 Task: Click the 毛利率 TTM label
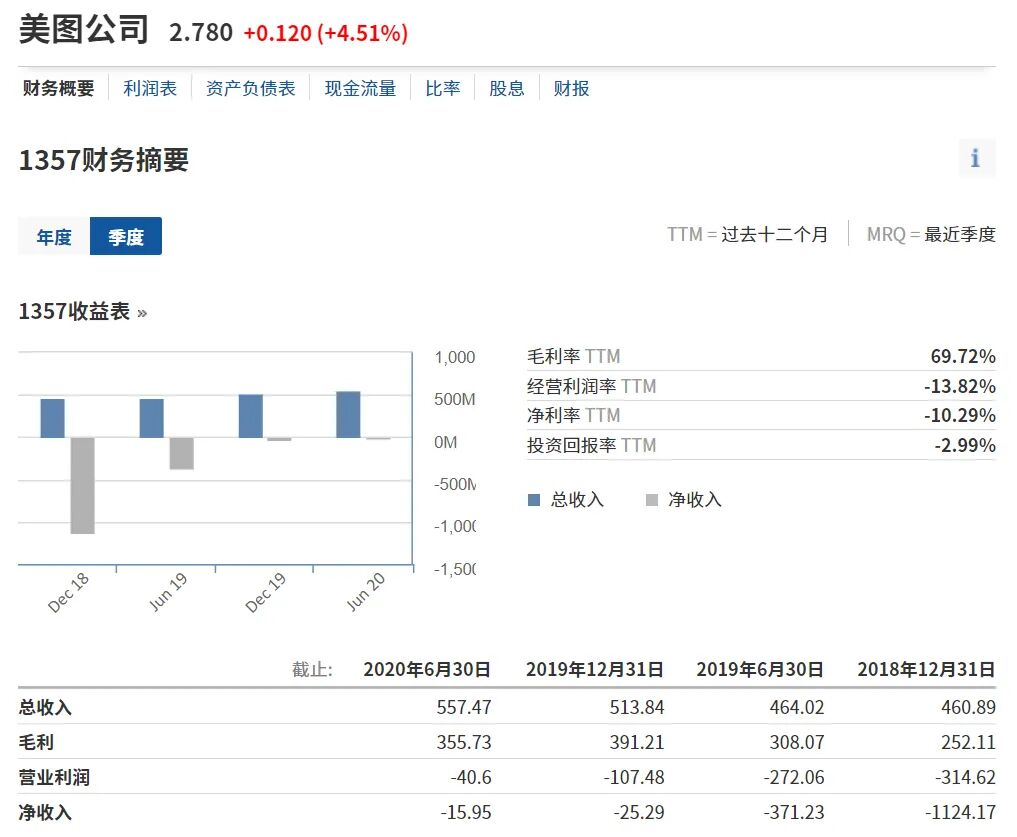(x=573, y=356)
